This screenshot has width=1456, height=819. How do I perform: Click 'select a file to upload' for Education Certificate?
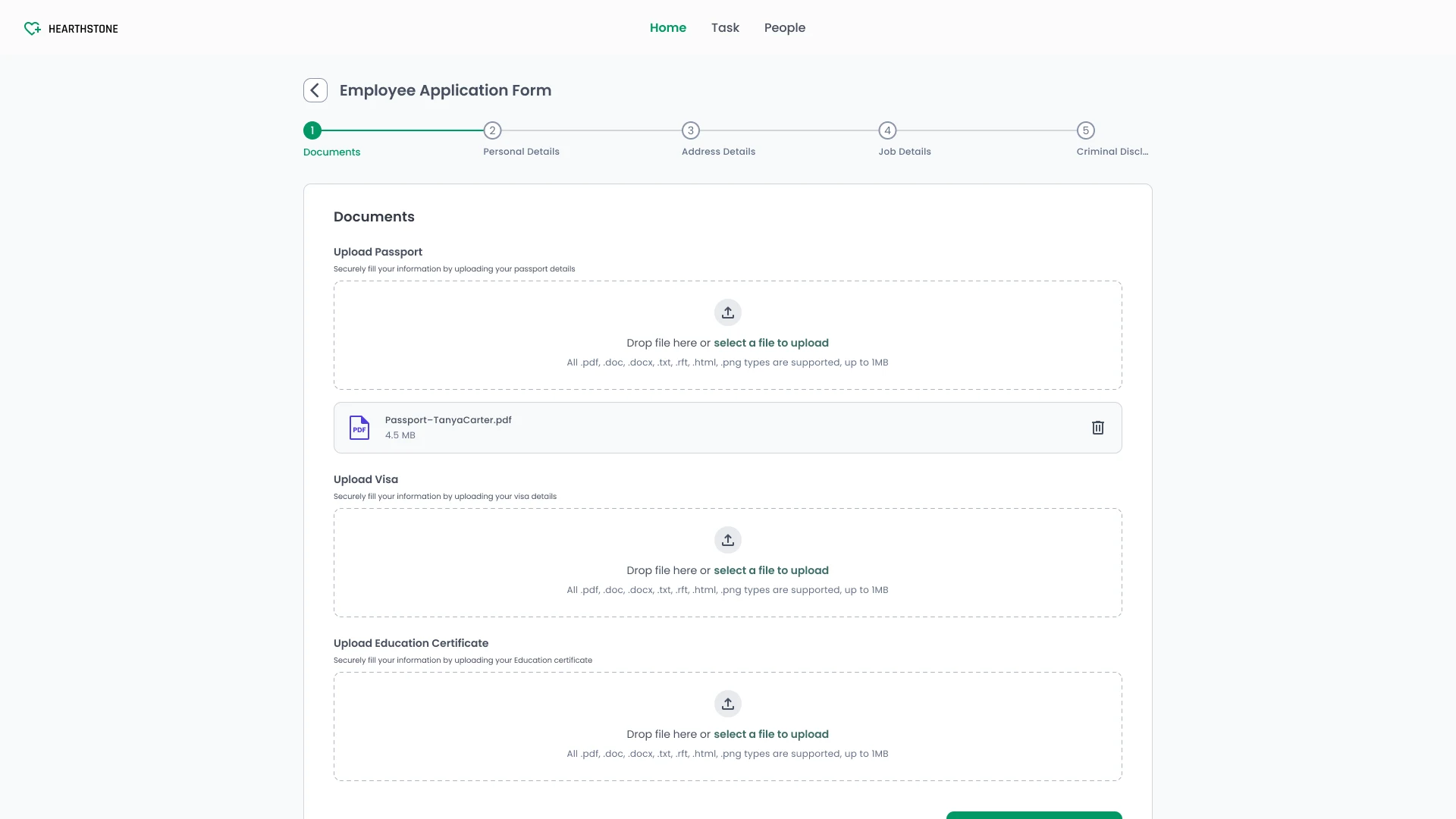click(x=771, y=734)
